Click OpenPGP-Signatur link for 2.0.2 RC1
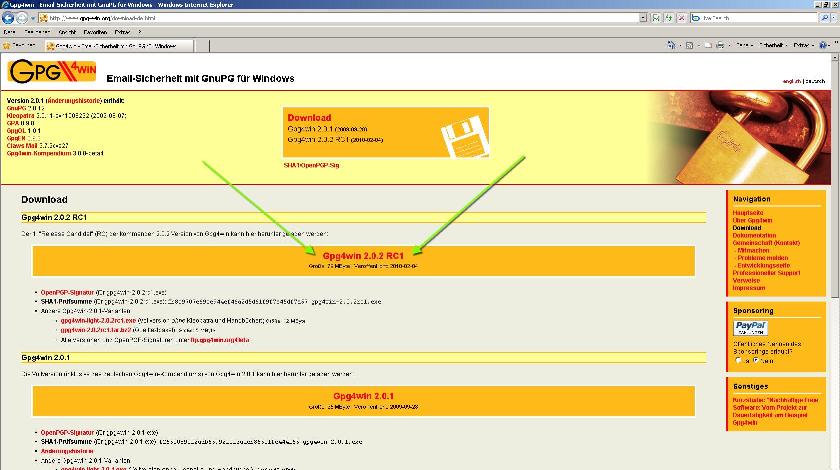840x470 pixels. coord(67,293)
